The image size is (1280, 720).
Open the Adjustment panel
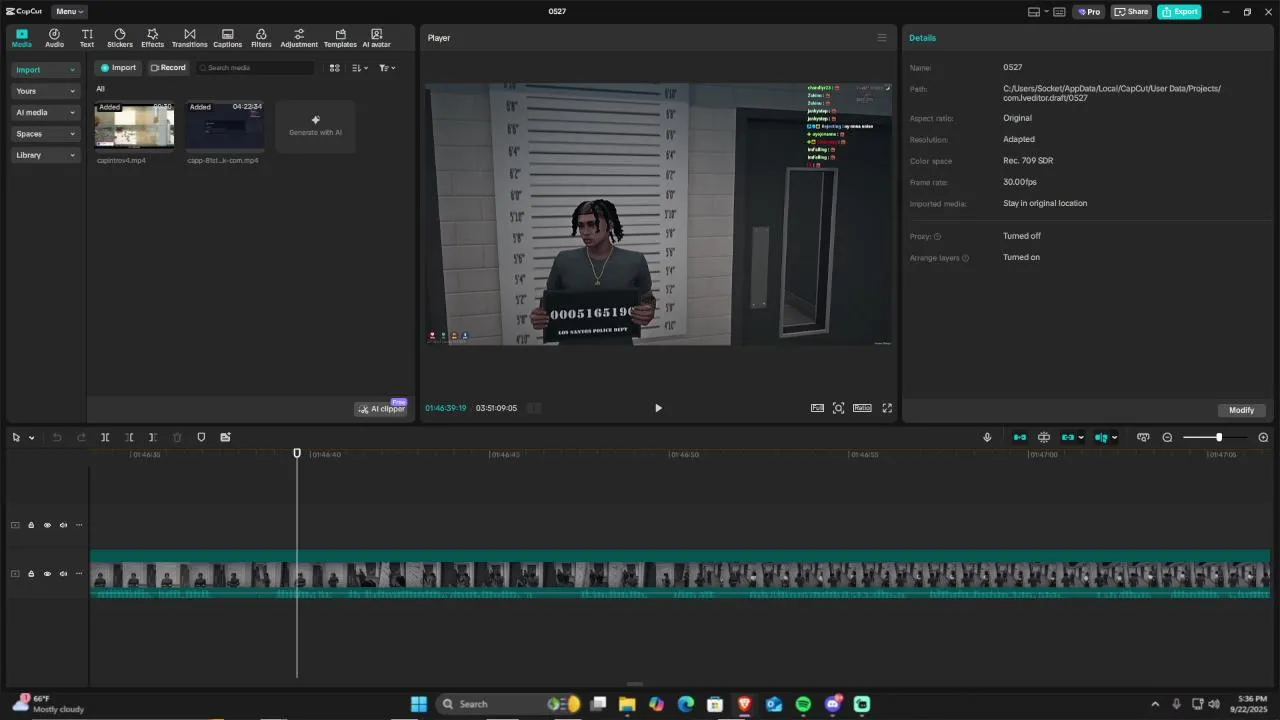299,38
